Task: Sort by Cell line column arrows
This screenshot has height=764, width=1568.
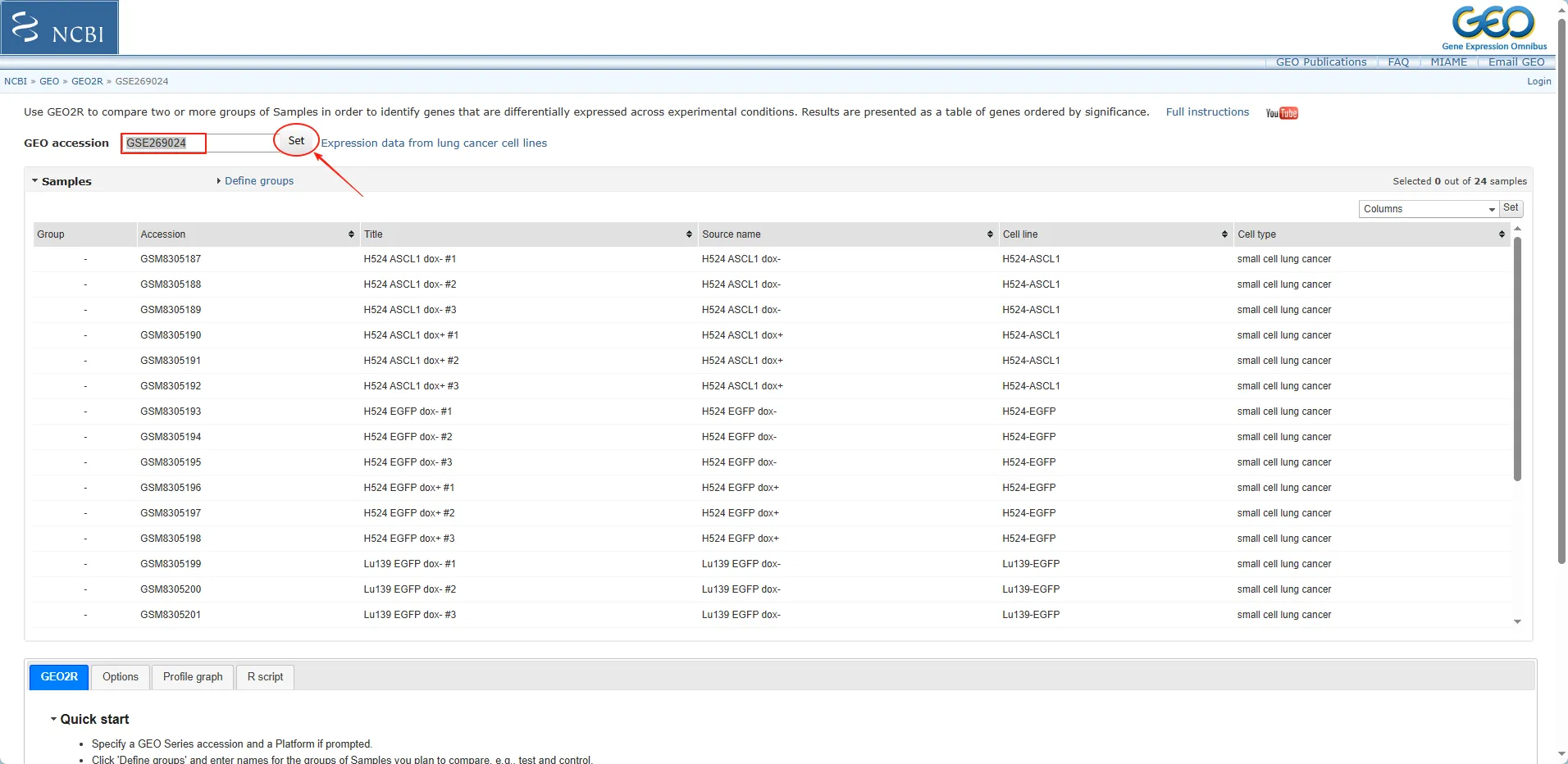Action: (x=1224, y=234)
